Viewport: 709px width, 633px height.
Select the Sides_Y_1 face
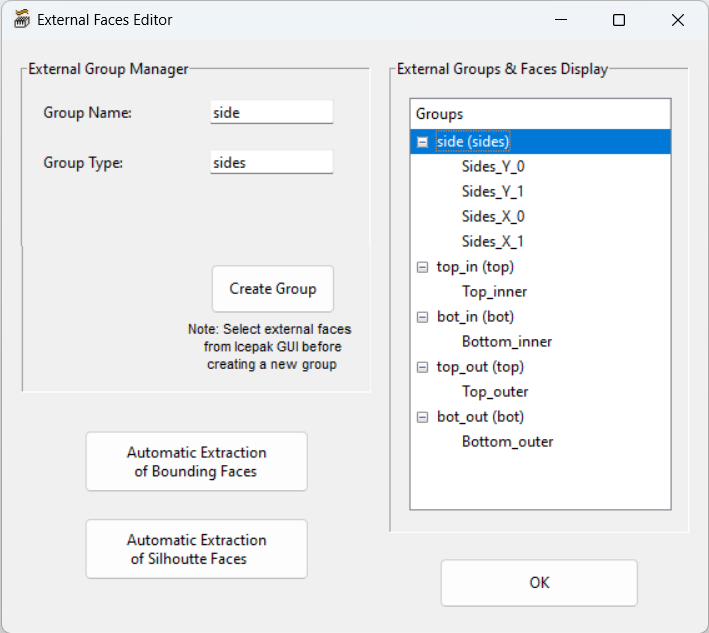coord(493,192)
